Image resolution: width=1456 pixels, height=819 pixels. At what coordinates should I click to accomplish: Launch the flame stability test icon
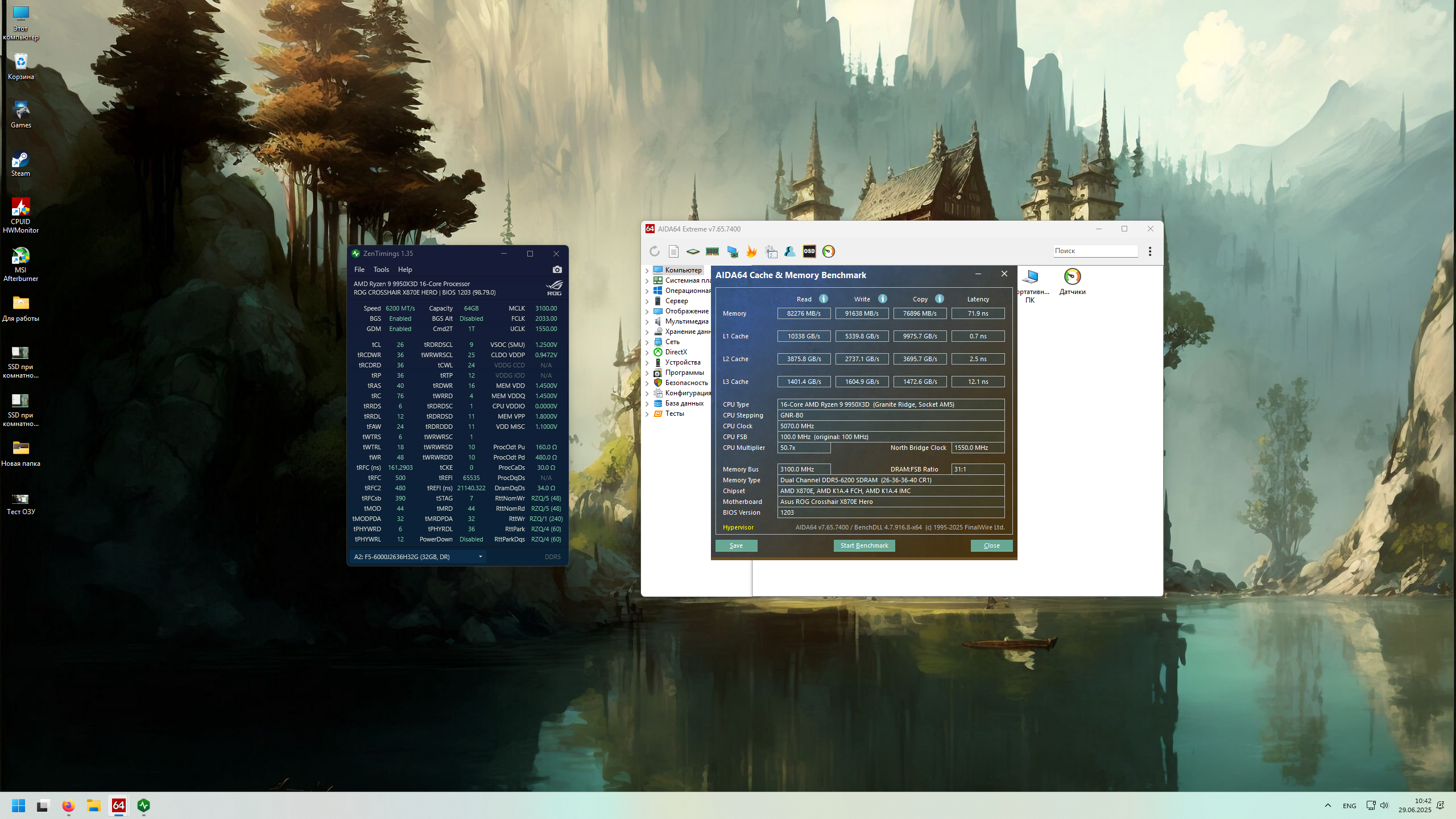coord(751,251)
